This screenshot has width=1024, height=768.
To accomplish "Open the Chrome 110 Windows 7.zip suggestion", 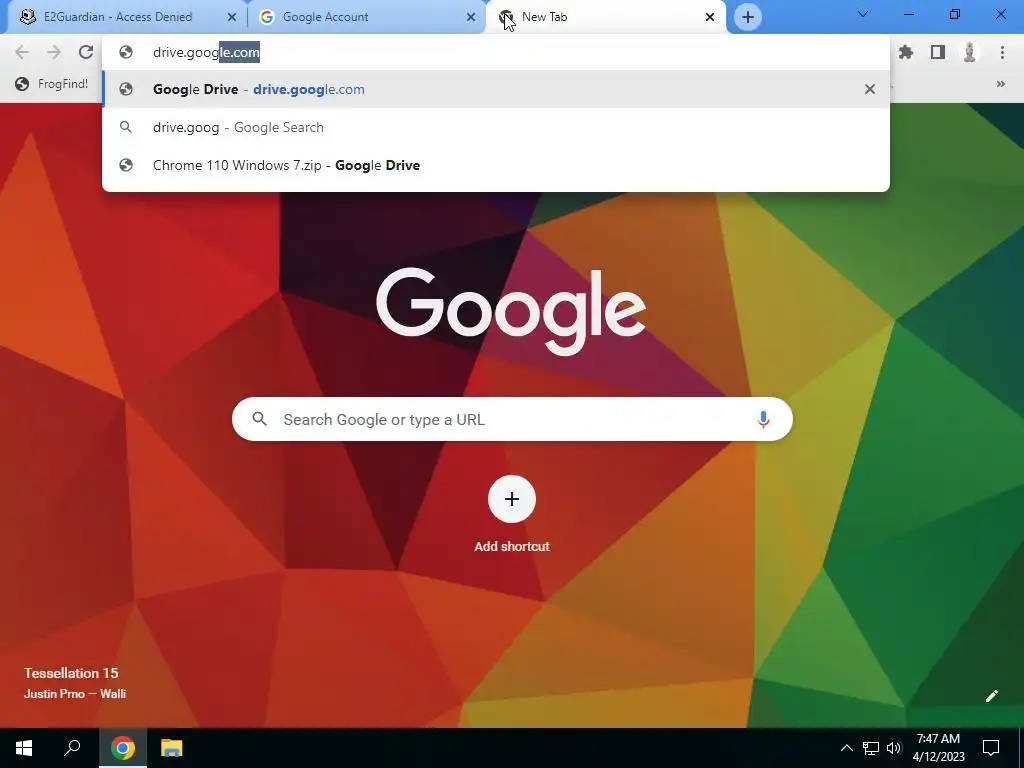I will pos(496,165).
